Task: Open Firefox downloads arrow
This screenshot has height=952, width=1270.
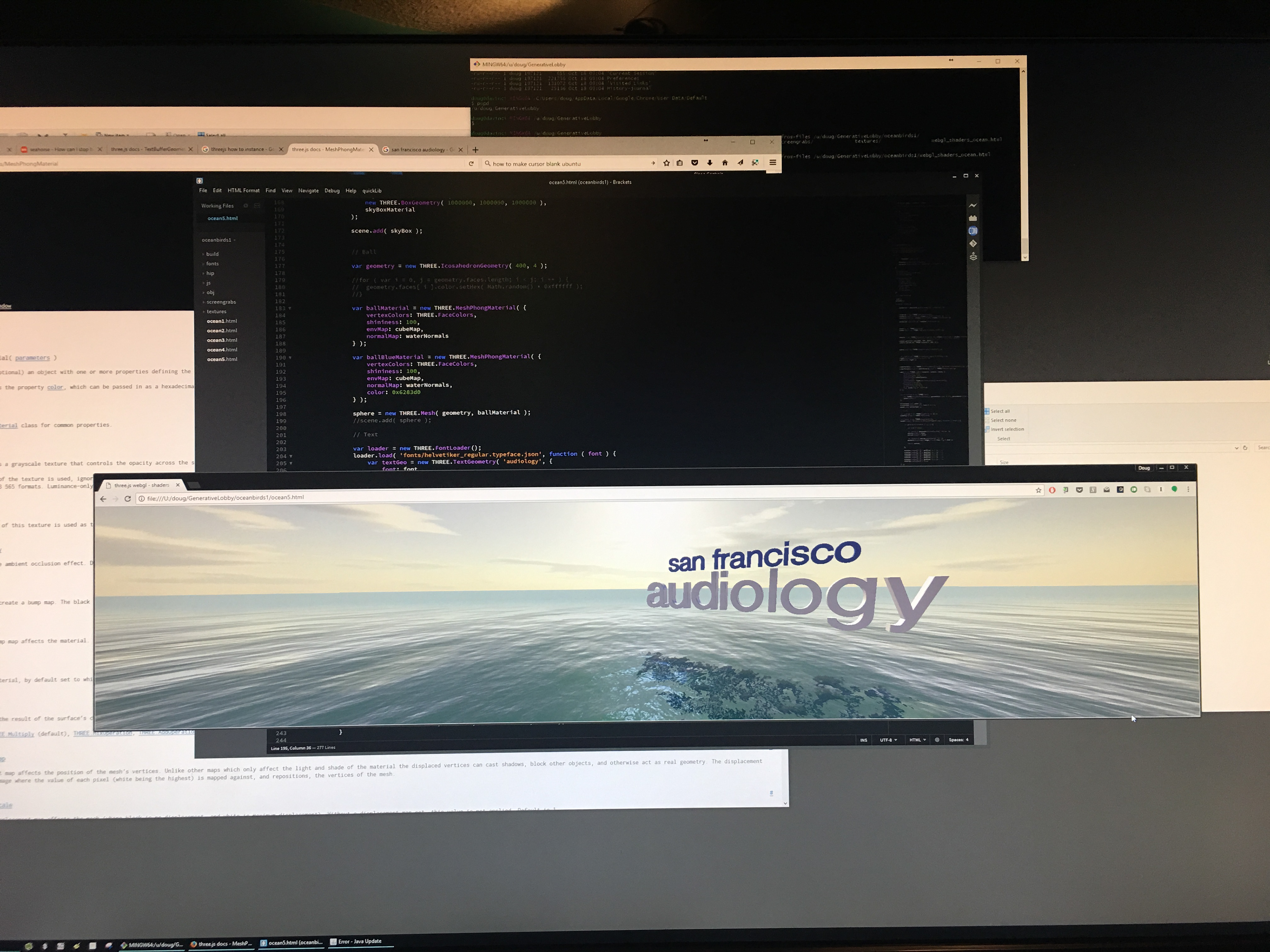Action: (710, 163)
